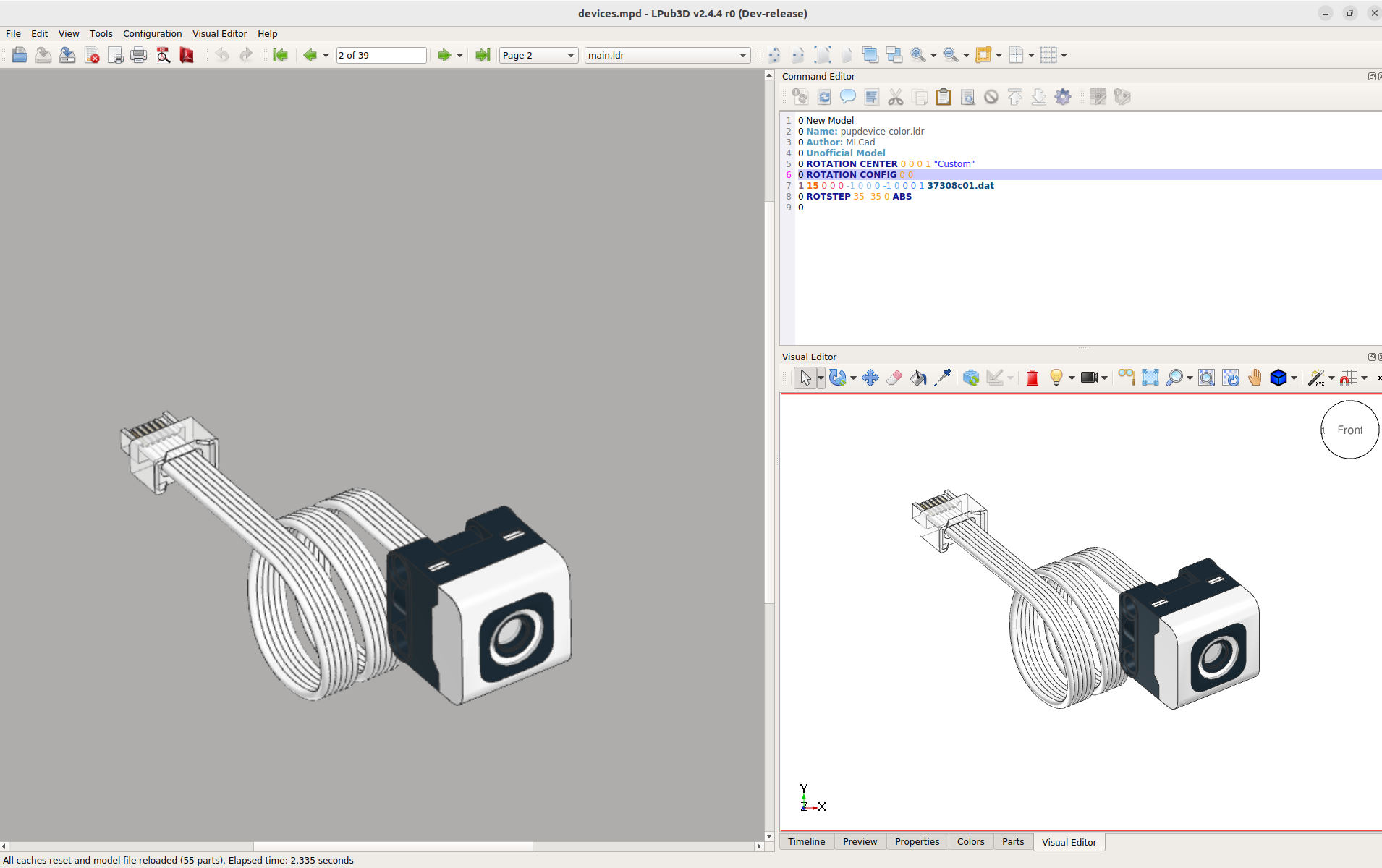Viewport: 1382px width, 868px height.
Task: Expand the viewpoint cube dropdown arrow
Action: (1292, 377)
